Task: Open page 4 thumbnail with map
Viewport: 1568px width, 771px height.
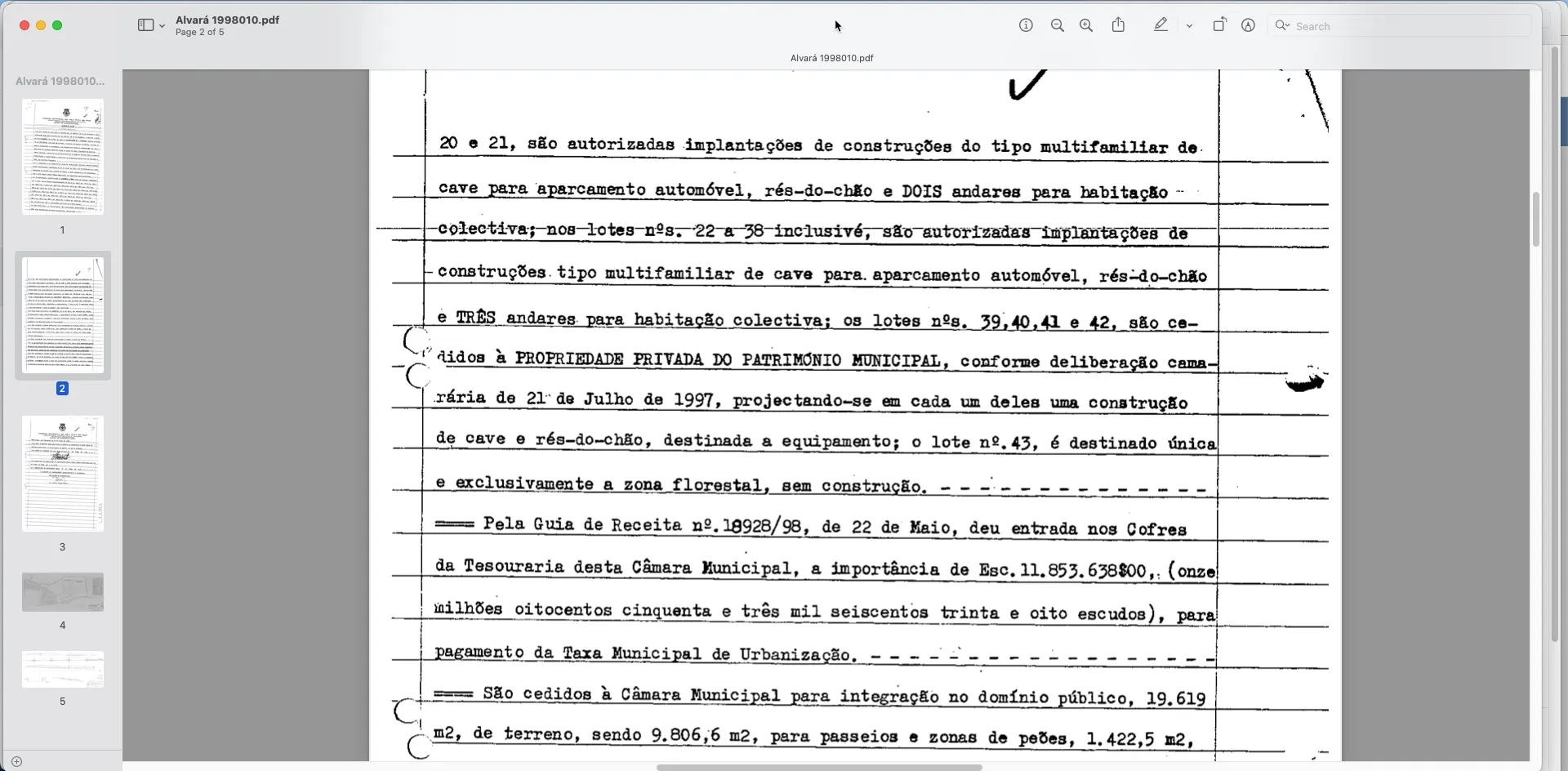Action: click(62, 592)
